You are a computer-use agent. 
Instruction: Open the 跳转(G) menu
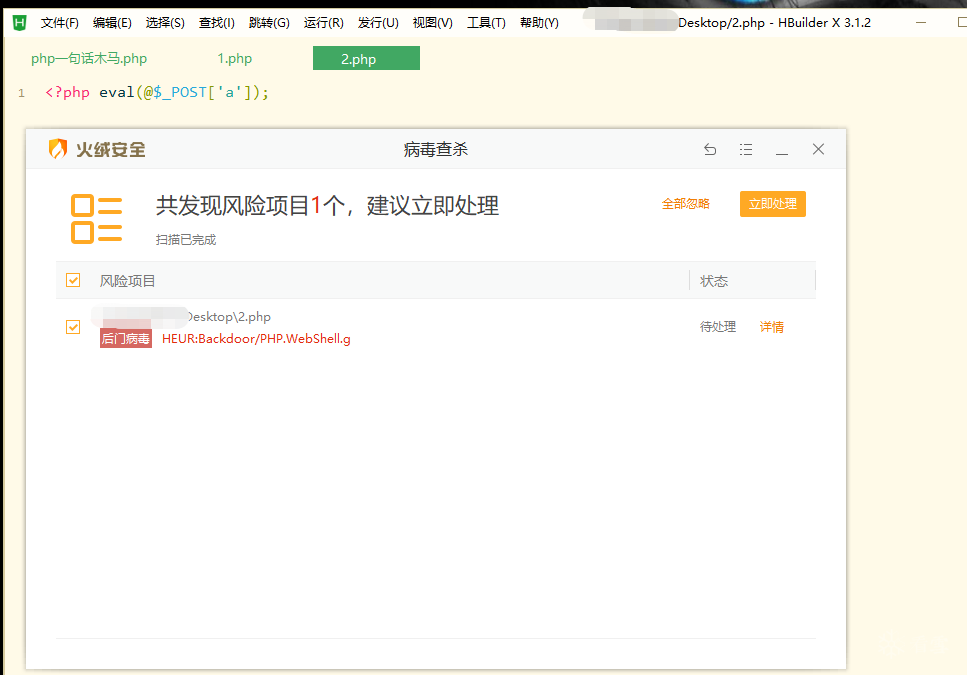269,23
